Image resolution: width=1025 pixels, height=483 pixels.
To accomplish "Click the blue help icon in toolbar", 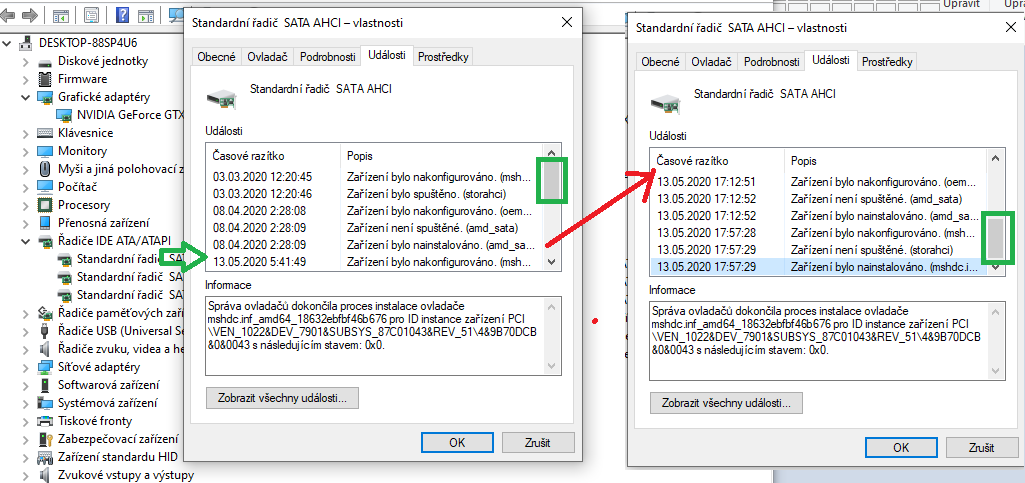I will point(123,17).
